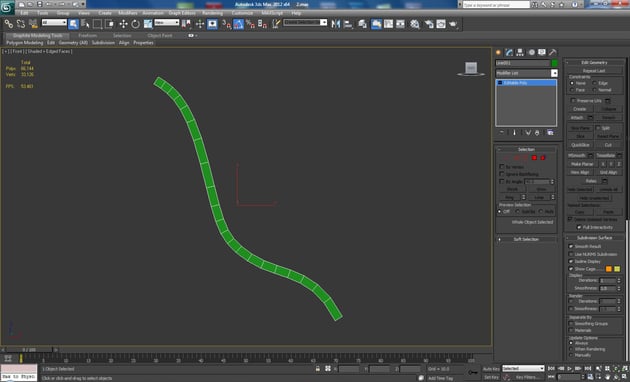Image resolution: width=630 pixels, height=382 pixels.
Task: Enable the Preserve UVs checkbox
Action: pos(573,100)
